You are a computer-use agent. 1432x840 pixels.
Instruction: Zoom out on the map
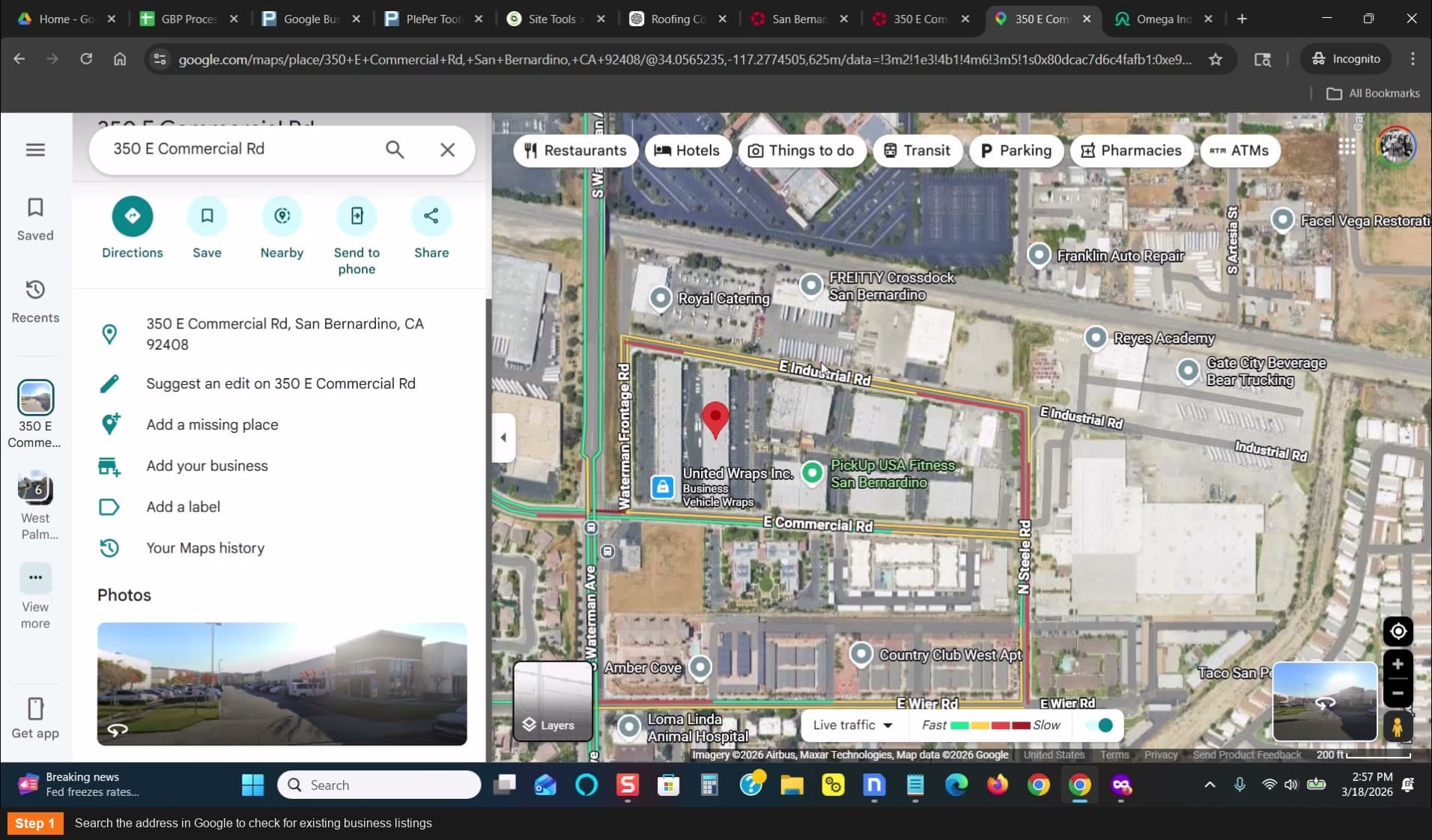pyautogui.click(x=1398, y=693)
